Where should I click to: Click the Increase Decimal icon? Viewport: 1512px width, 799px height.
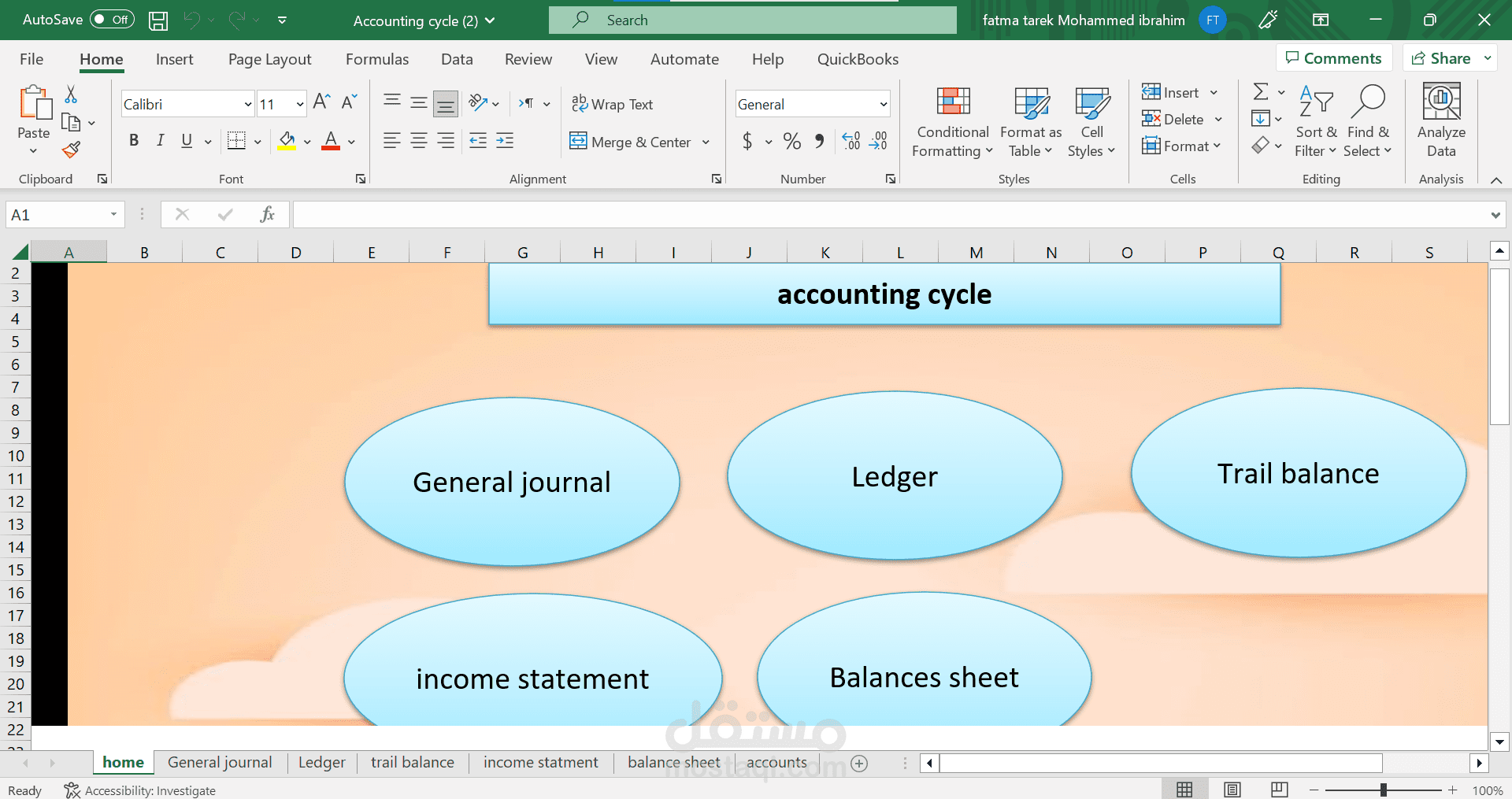(850, 141)
